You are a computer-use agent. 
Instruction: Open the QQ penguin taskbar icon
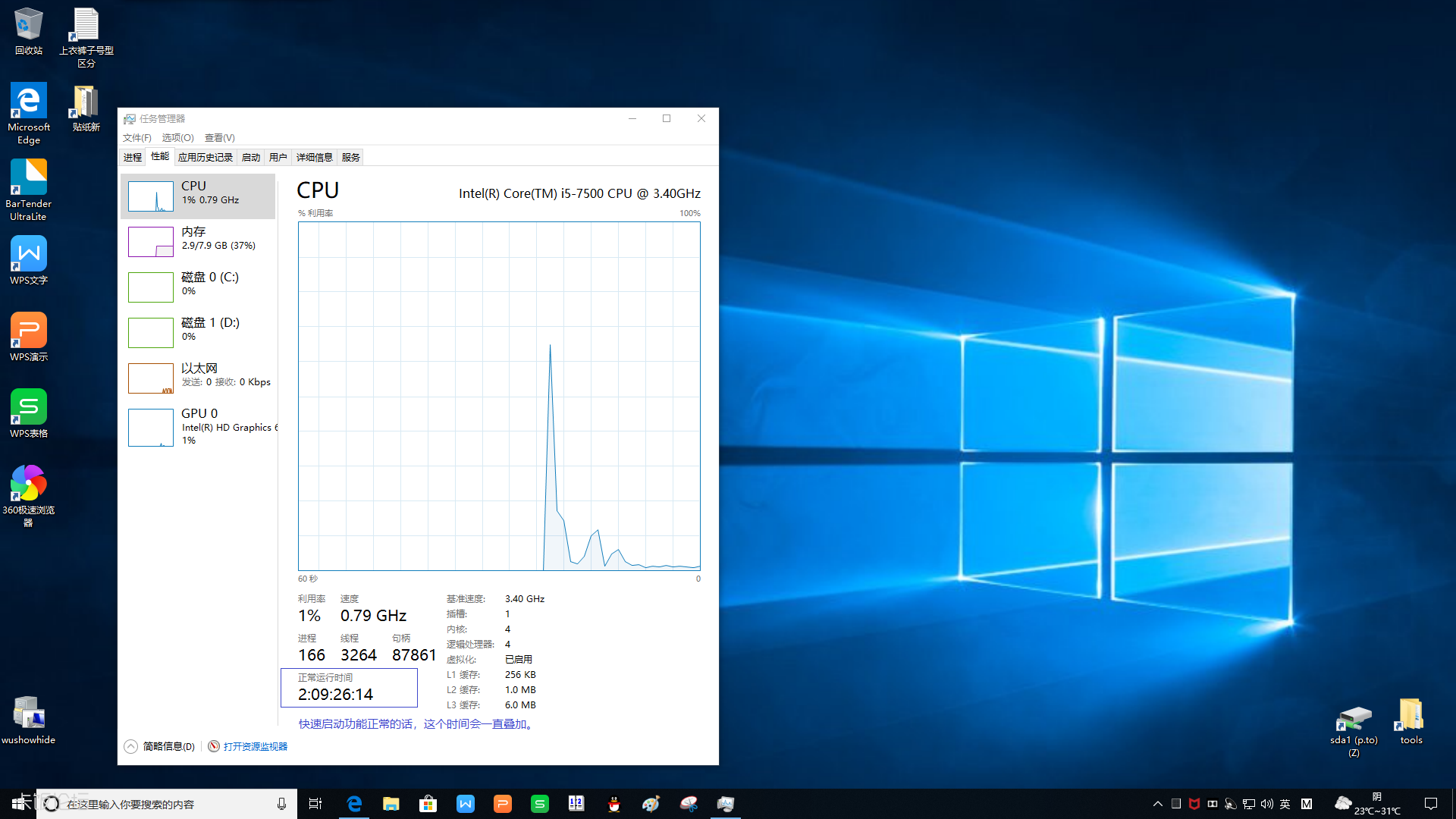tap(614, 804)
